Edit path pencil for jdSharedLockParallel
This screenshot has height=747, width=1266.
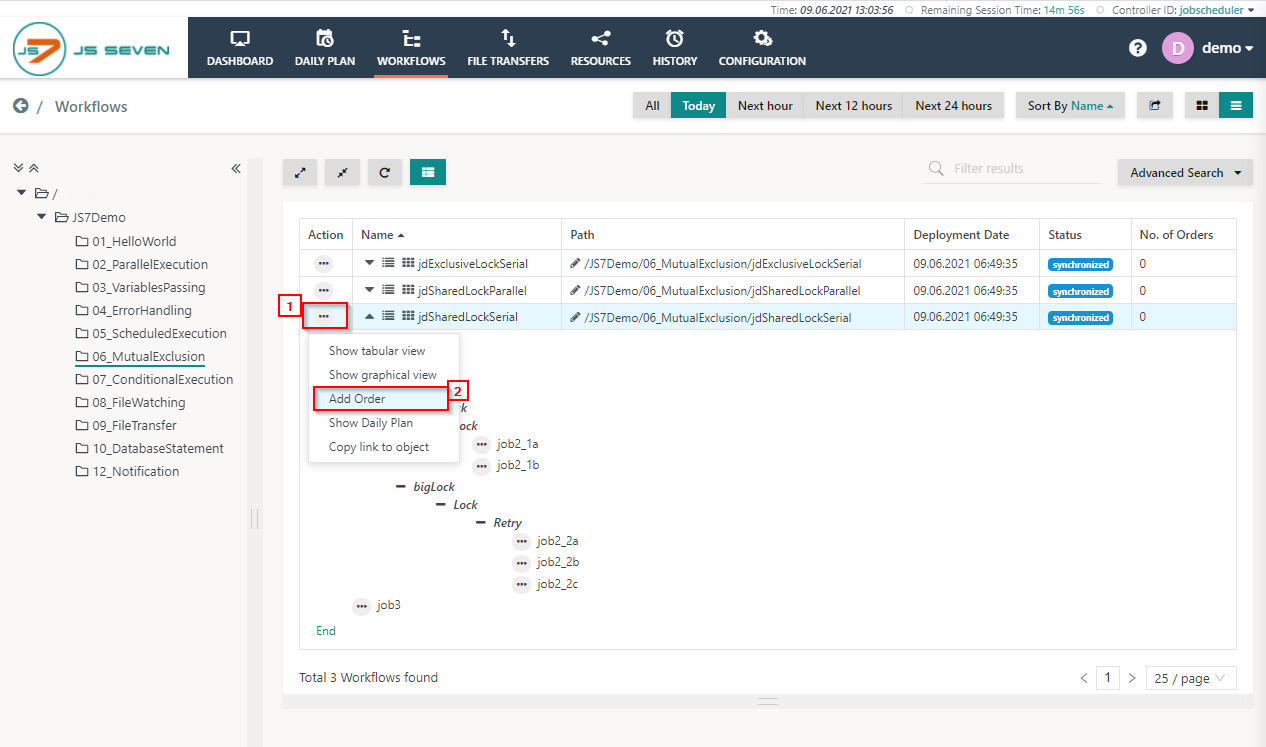point(575,291)
